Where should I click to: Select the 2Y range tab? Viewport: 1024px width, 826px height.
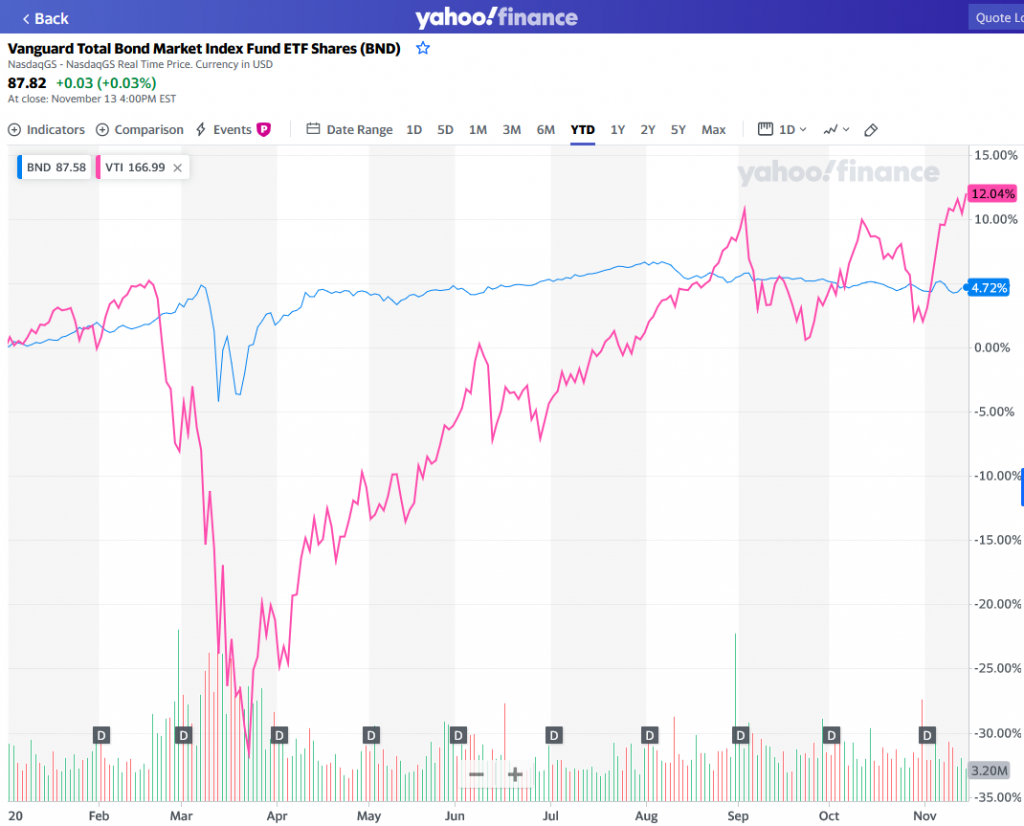[x=648, y=129]
